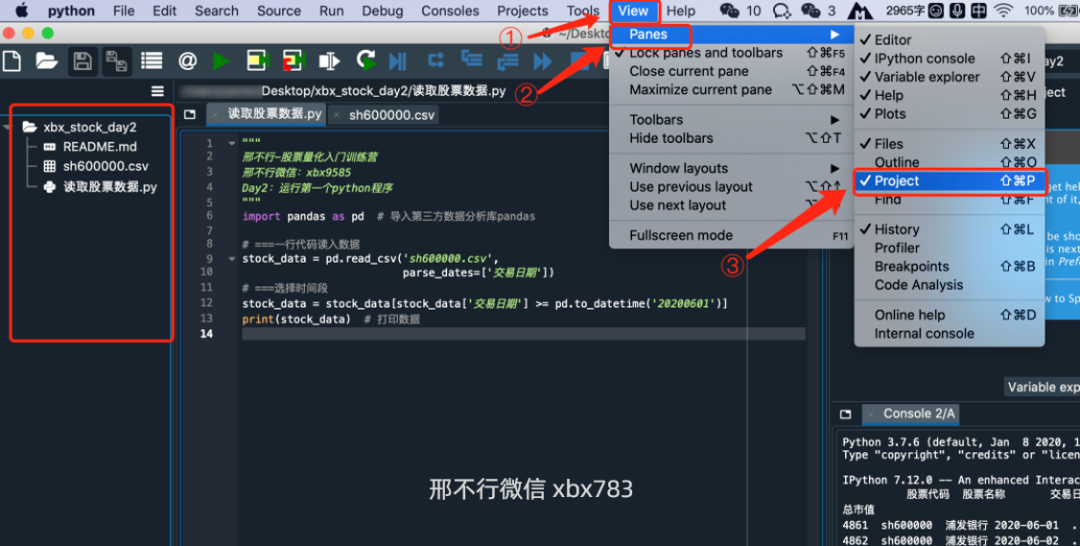Toggle Lock panes and toolbars
1080x546 pixels.
[731, 53]
